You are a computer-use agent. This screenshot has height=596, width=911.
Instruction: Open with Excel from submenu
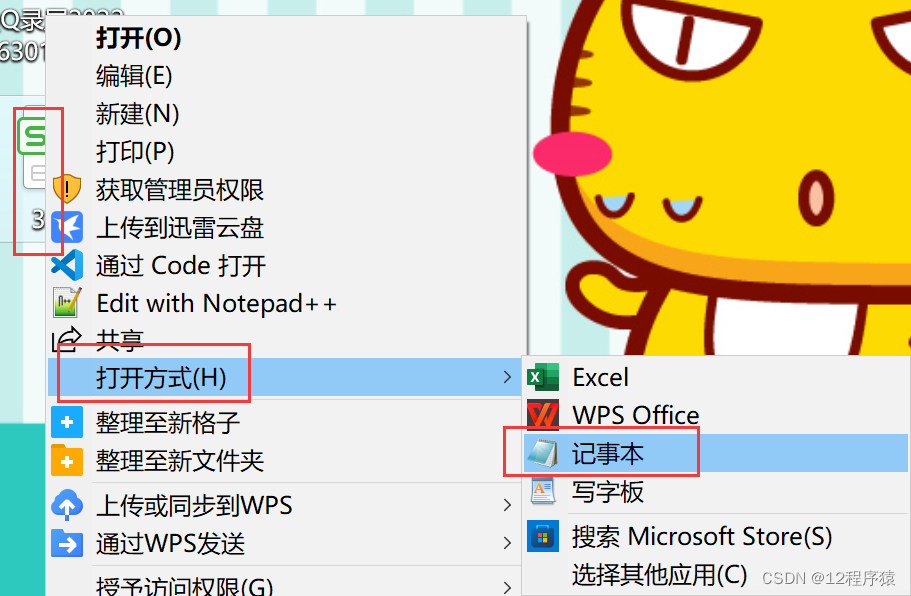[716, 377]
